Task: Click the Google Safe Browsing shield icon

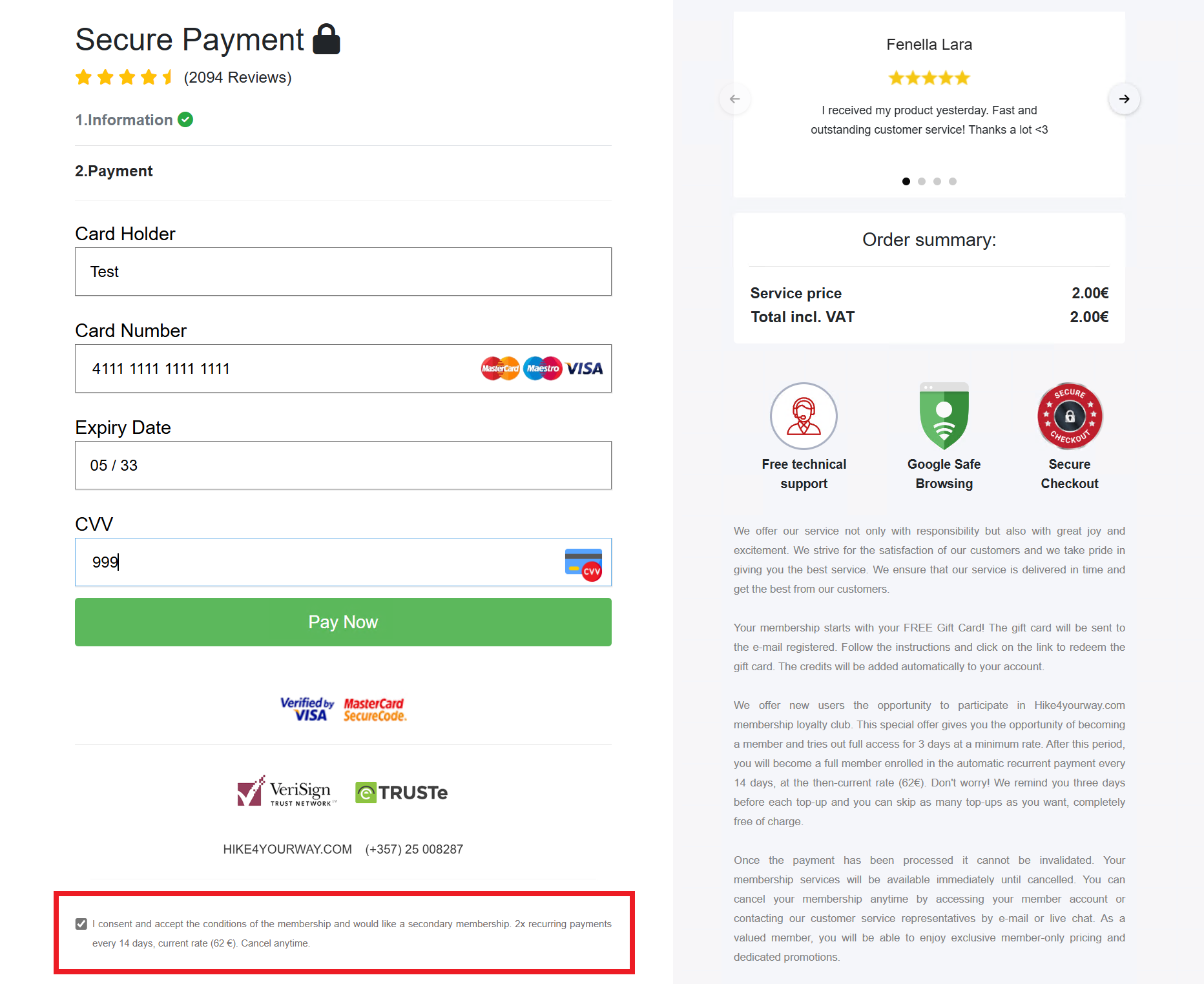Action: point(944,416)
